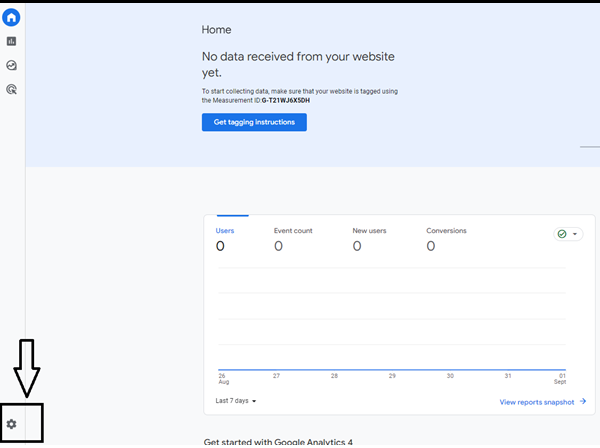Open the Admin gear icon
The image size is (600, 448).
[x=12, y=424]
